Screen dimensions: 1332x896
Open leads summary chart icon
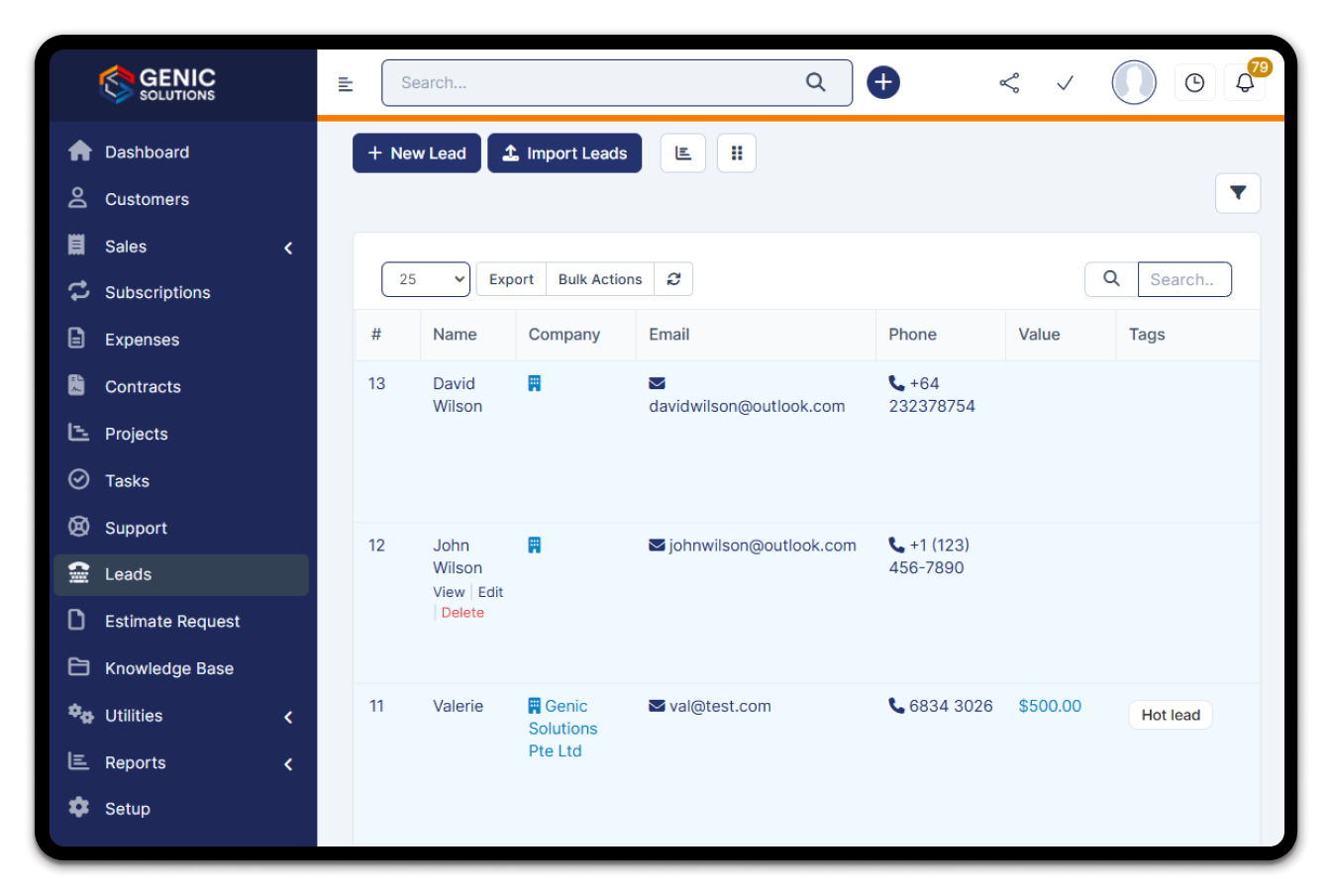click(682, 153)
